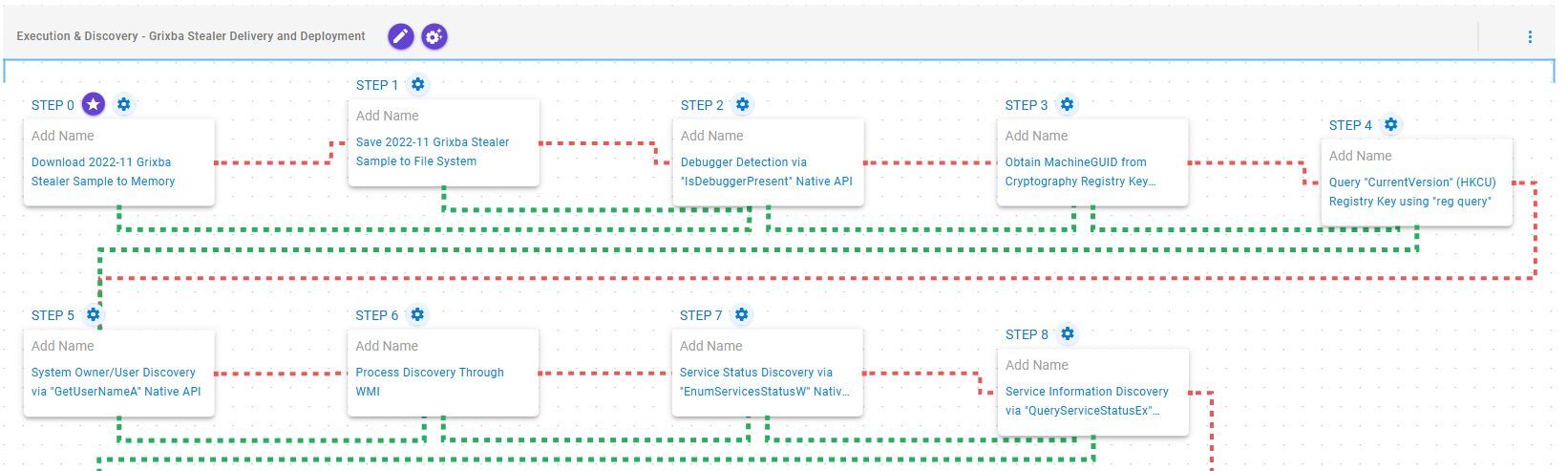Image resolution: width=1568 pixels, height=471 pixels.
Task: Open the purple gear settings icon in header
Action: coord(434,36)
